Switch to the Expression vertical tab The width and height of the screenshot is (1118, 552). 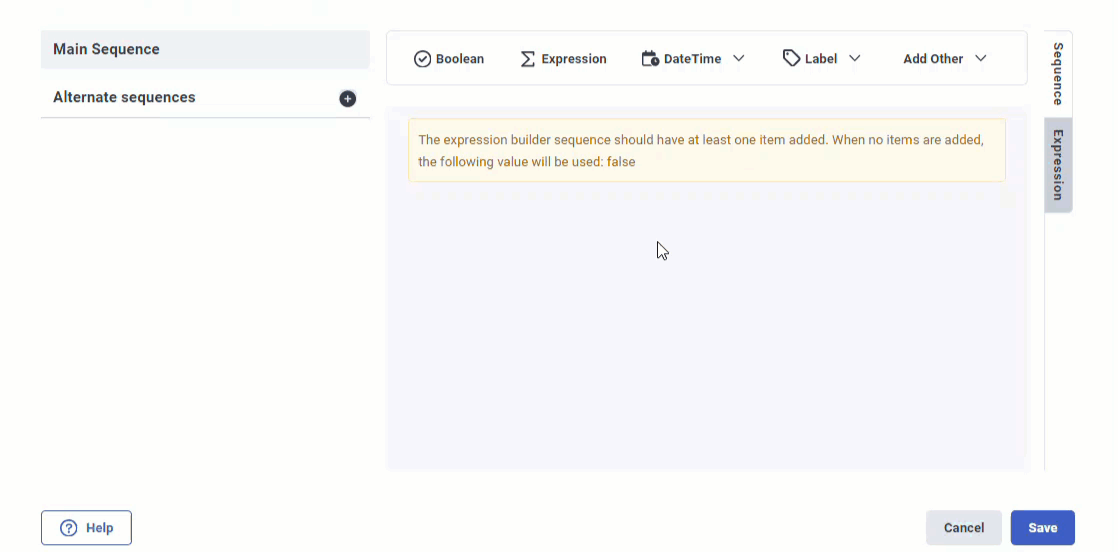1058,165
